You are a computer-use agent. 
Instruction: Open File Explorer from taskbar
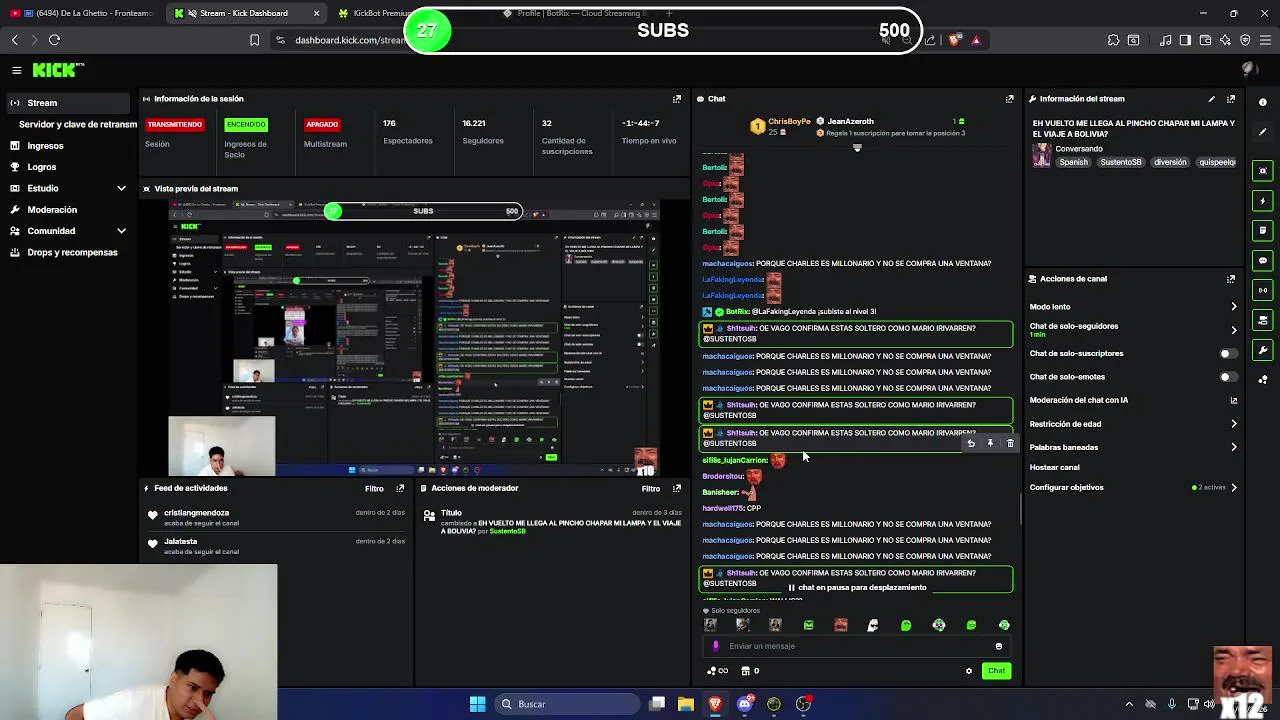pyautogui.click(x=686, y=704)
